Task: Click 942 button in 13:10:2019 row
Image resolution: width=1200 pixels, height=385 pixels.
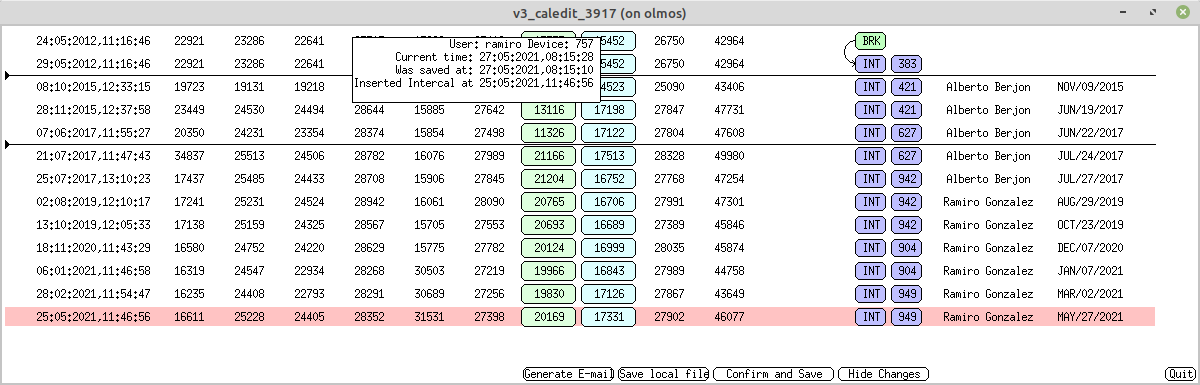Action: click(x=906, y=225)
